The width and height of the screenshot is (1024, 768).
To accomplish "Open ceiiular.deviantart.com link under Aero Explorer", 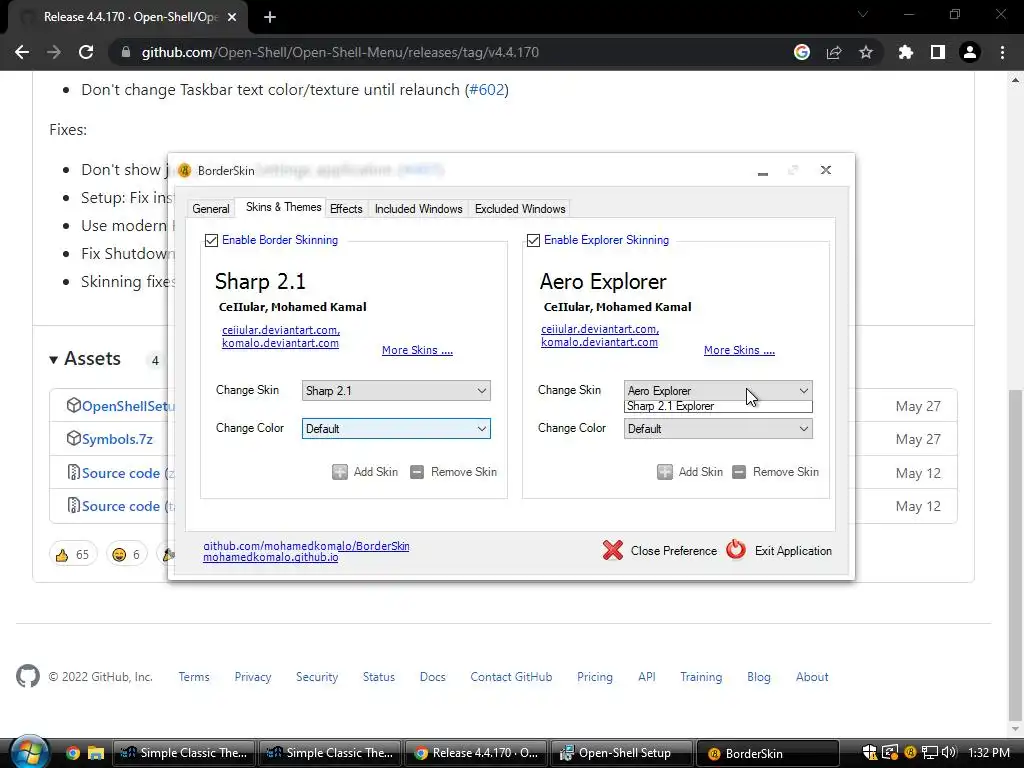I will click(x=600, y=329).
